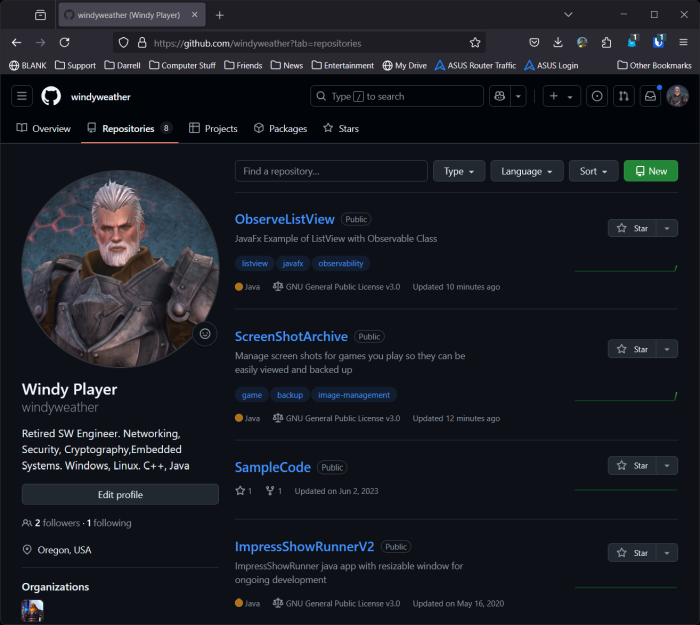Open the GitHub hamburger navigation menu
This screenshot has height=625, width=700.
(x=22, y=96)
